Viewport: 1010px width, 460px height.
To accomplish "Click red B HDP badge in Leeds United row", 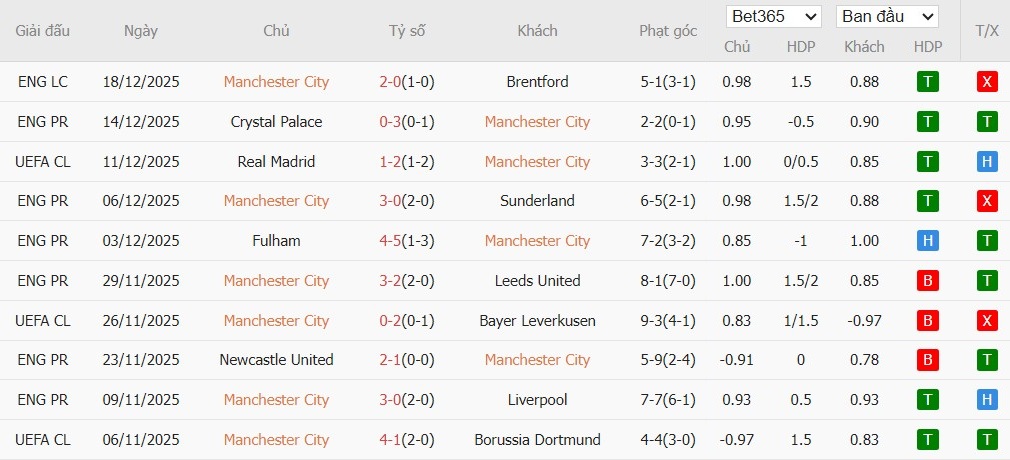I will pos(927,281).
